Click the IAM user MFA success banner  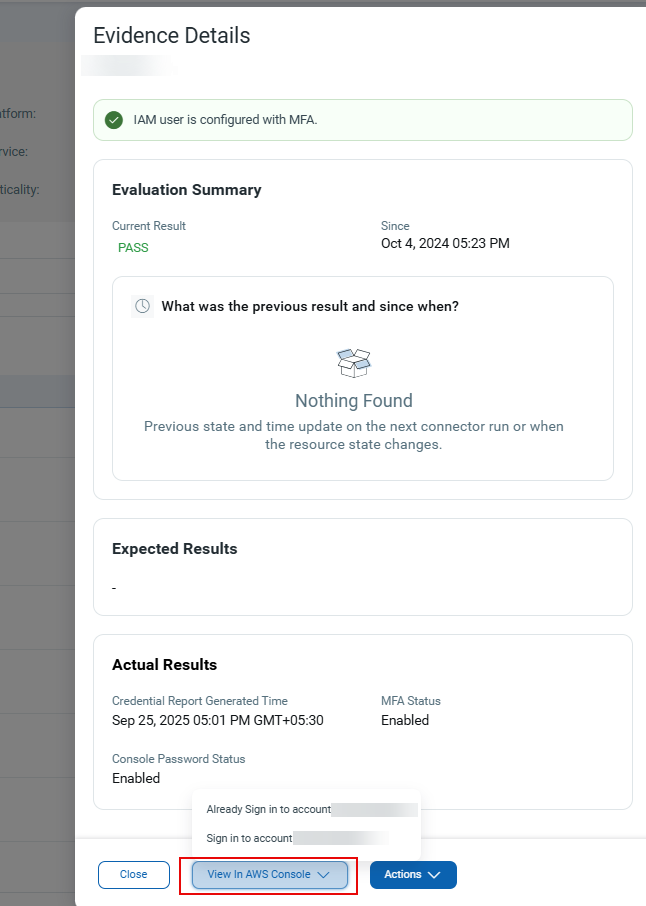(x=362, y=119)
